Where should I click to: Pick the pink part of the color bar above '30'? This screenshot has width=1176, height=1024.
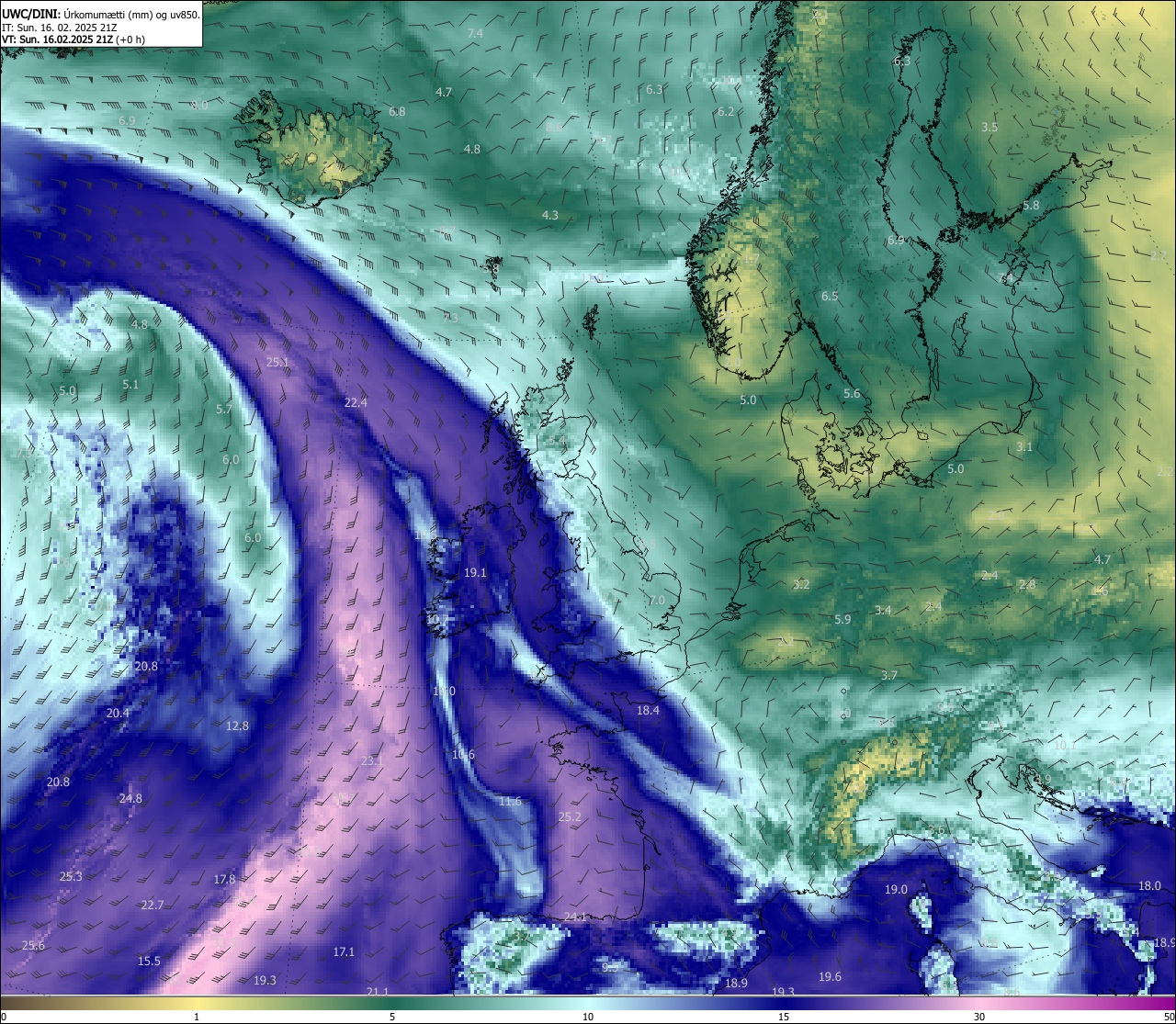tap(979, 1003)
